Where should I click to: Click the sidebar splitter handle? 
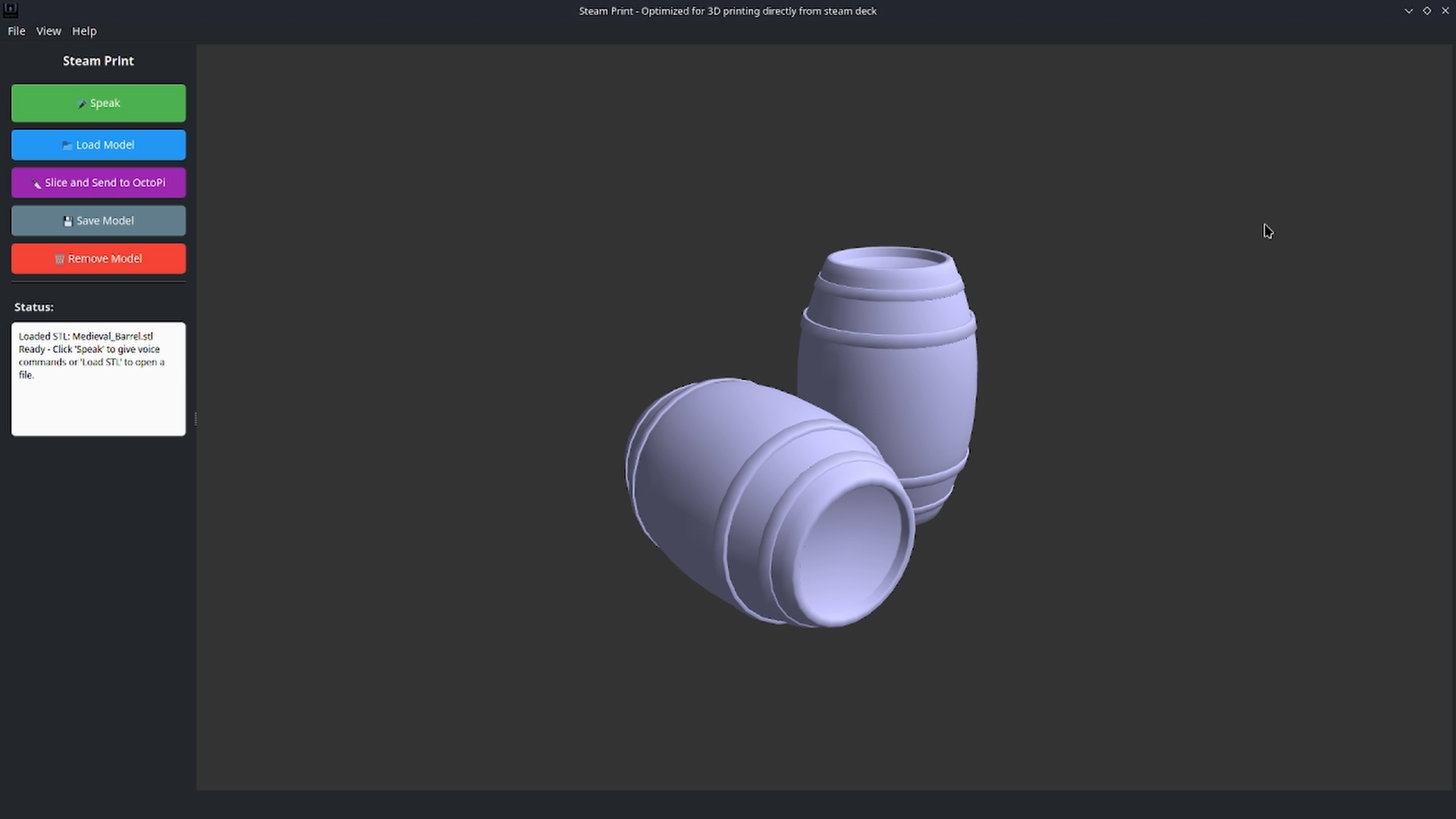pos(196,419)
